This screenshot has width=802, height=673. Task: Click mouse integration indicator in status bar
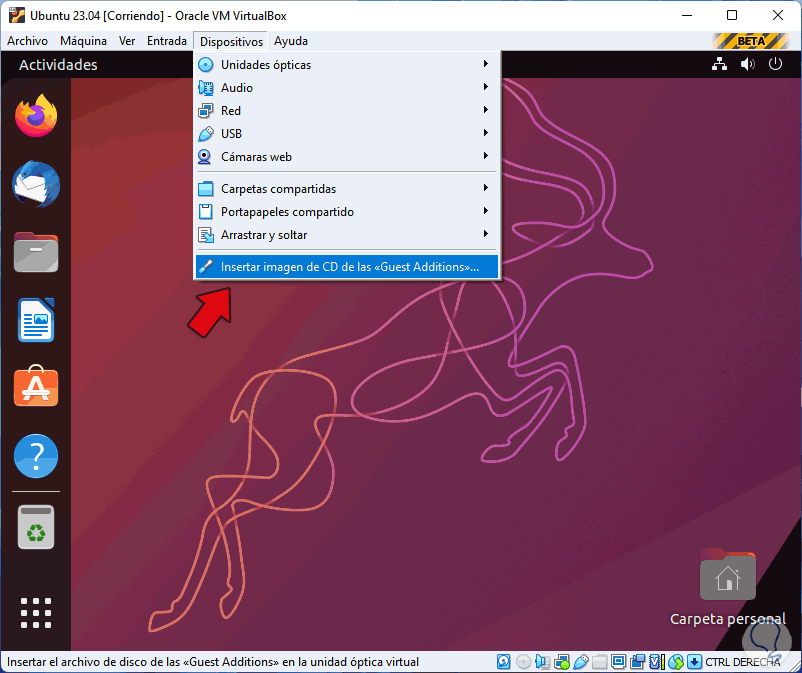675,662
